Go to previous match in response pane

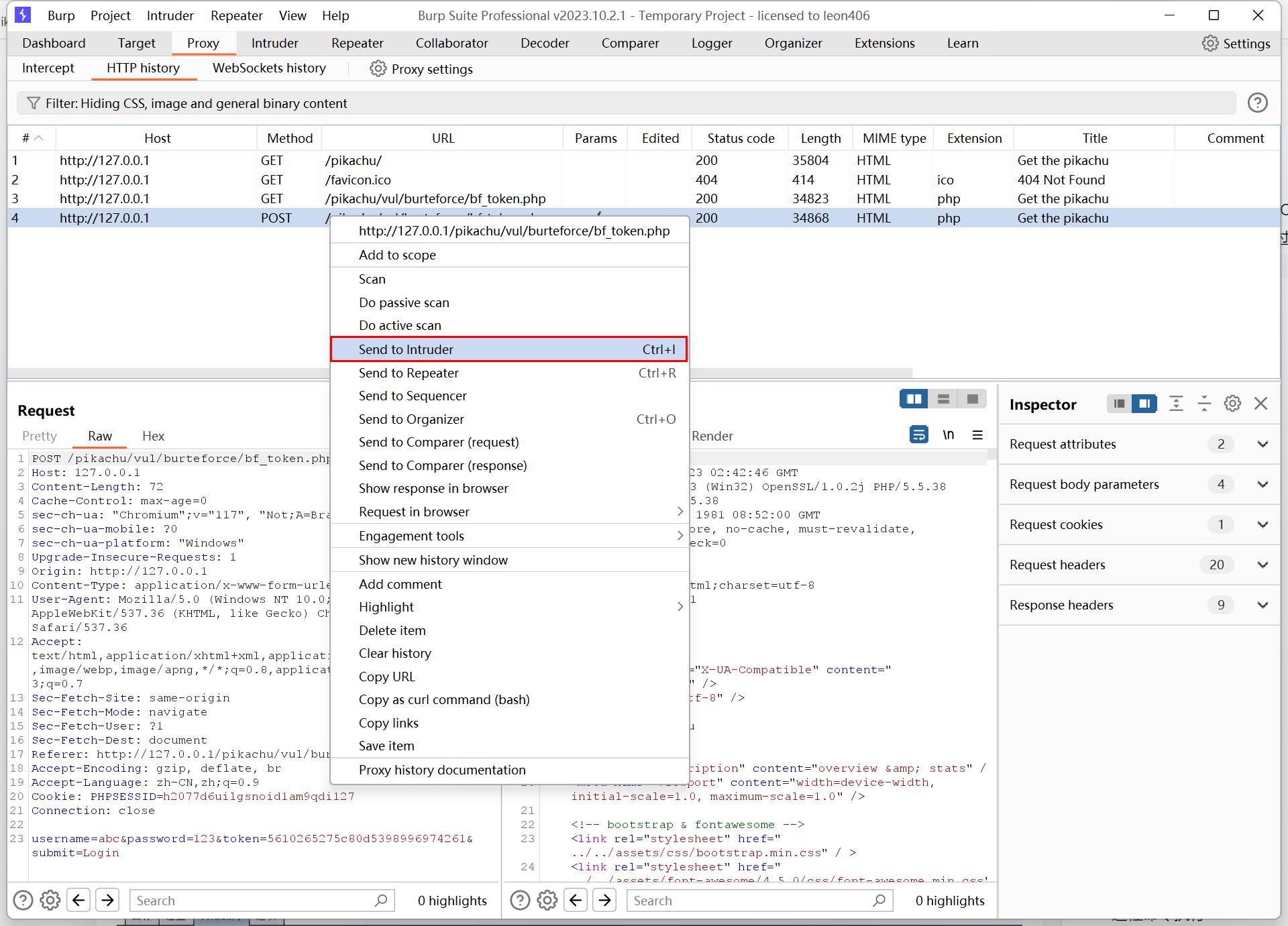[x=576, y=900]
